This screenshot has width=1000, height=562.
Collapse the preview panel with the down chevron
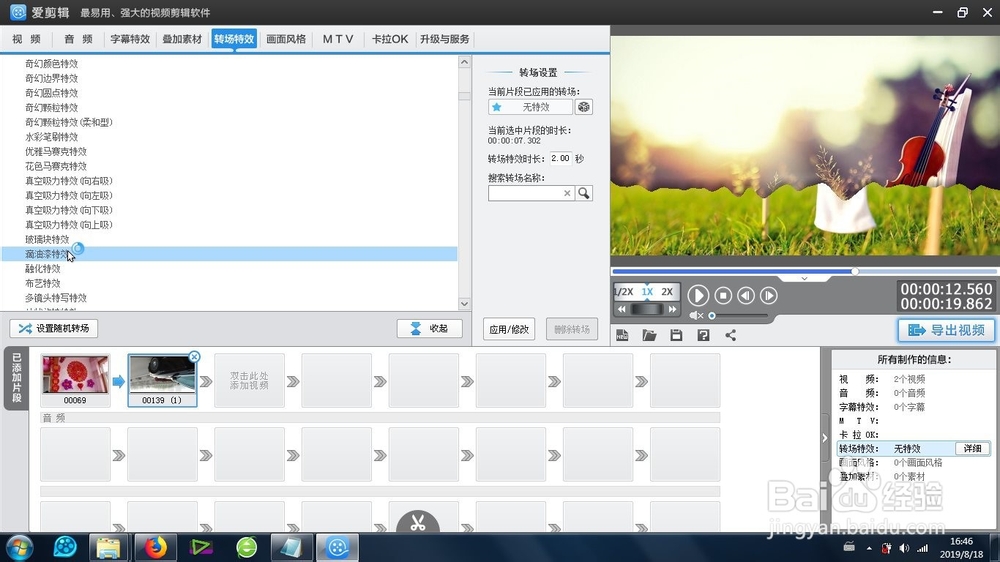804,279
